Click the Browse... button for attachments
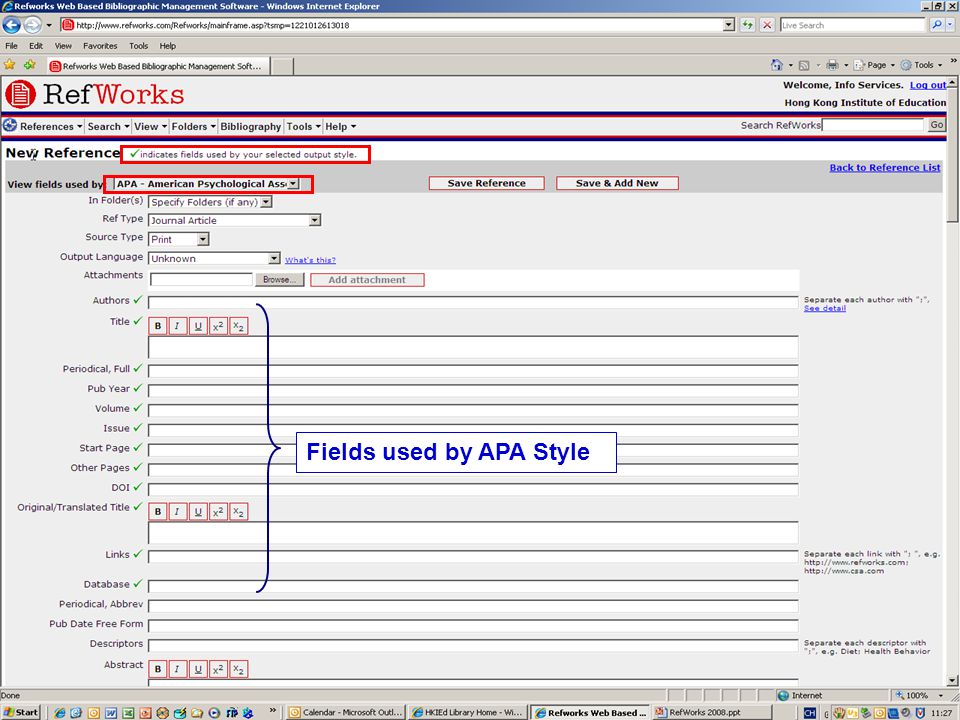The height and width of the screenshot is (720, 960). click(280, 280)
